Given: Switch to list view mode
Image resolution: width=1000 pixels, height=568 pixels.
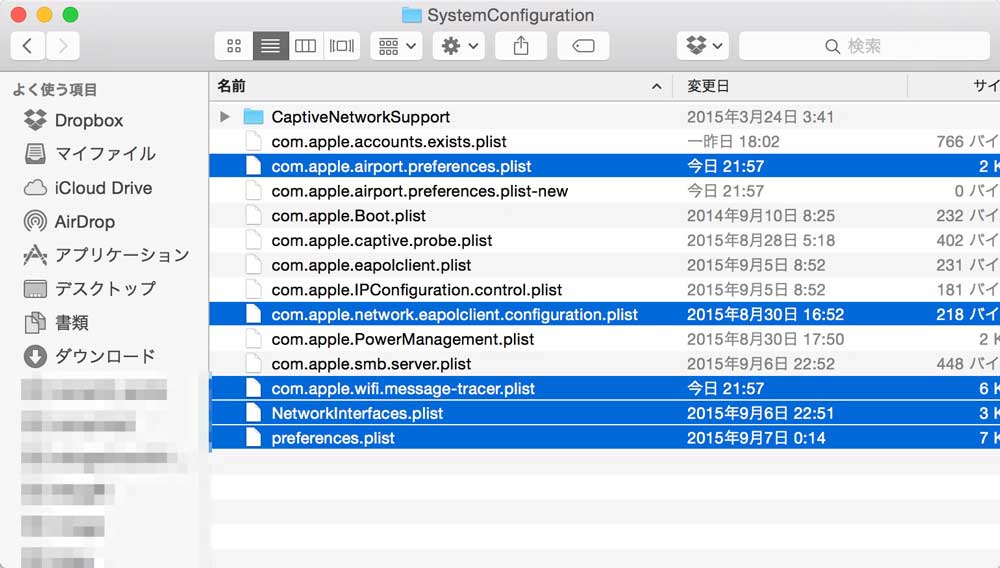Looking at the screenshot, I should pyautogui.click(x=270, y=46).
